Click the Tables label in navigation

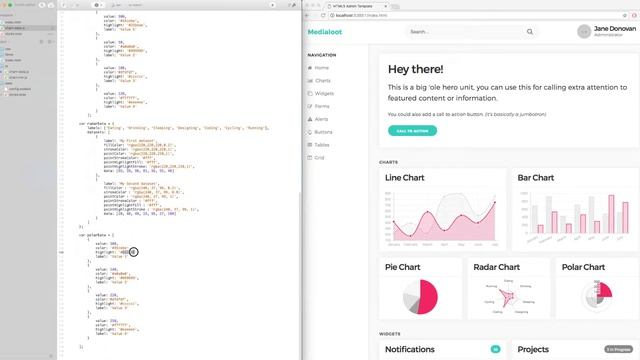coord(322,145)
